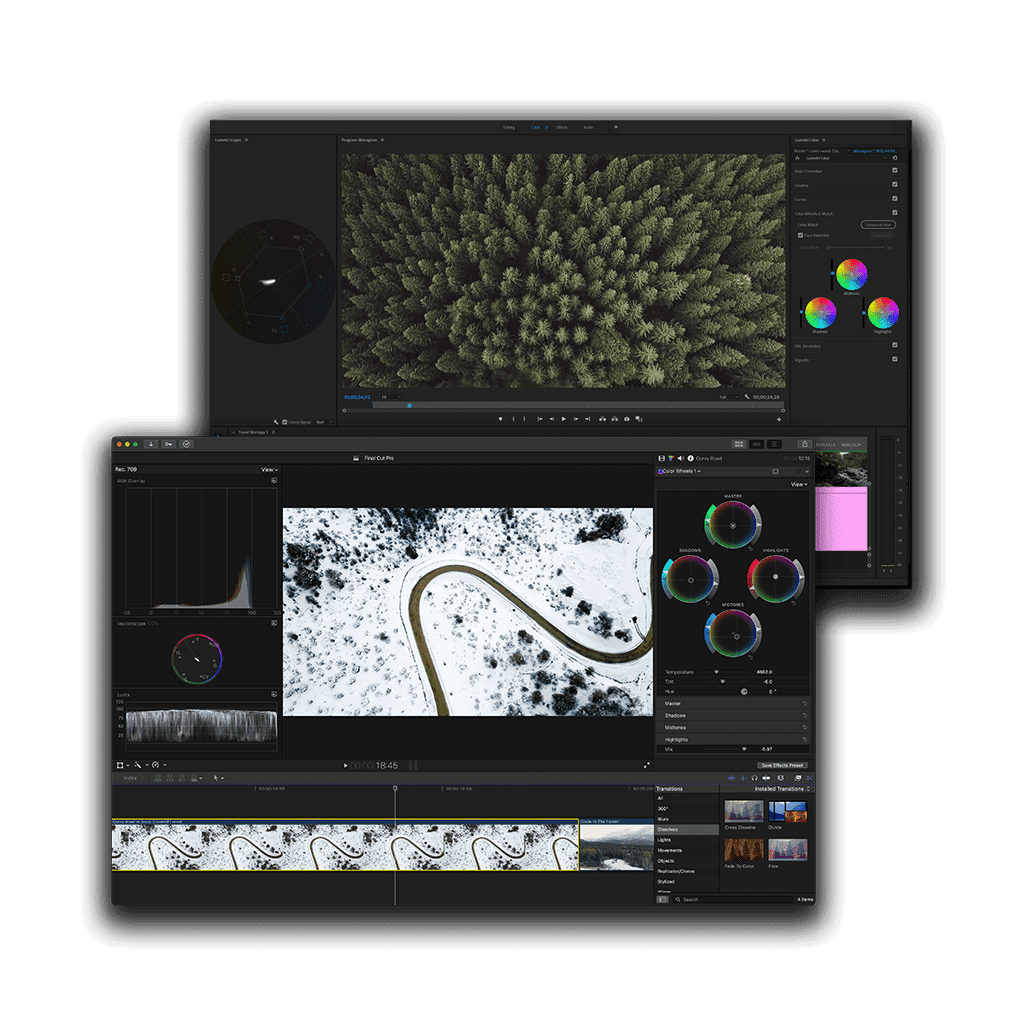Click the keyword editor key icon
This screenshot has height=1024, width=1024.
pyautogui.click(x=169, y=444)
